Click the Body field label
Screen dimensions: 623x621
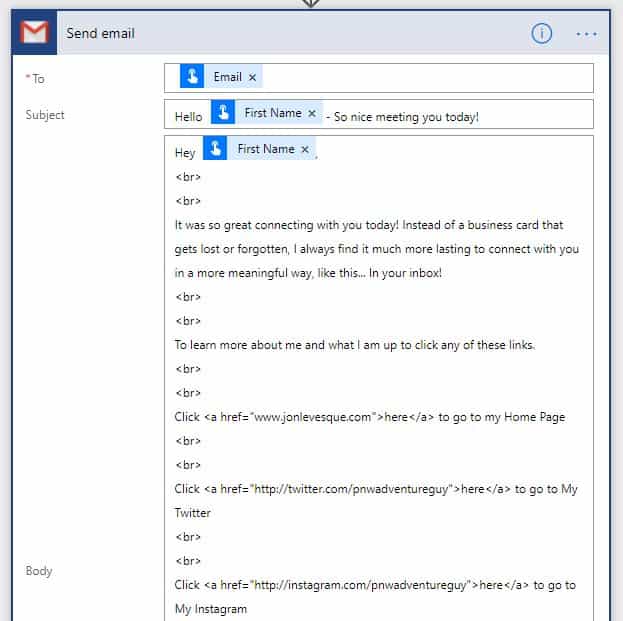39,571
